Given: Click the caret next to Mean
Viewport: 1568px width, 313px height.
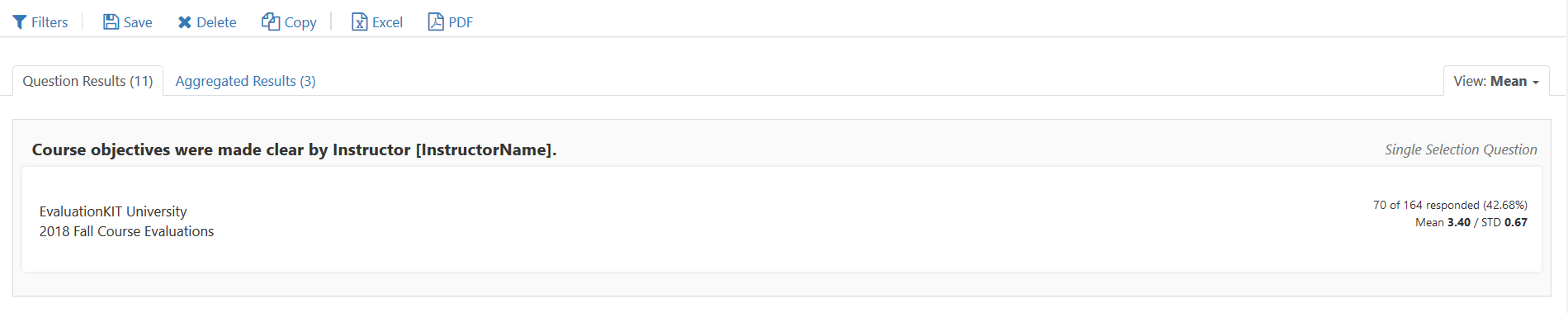Looking at the screenshot, I should pos(1536,83).
